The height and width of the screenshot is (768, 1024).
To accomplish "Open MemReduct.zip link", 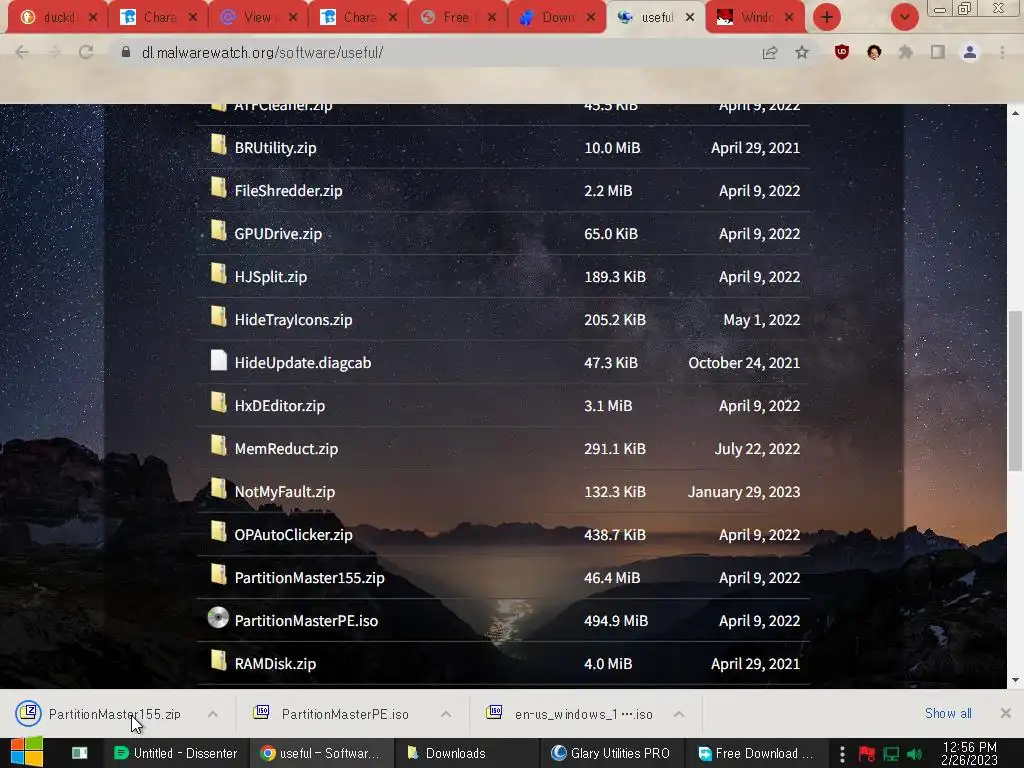I will coord(286,449).
